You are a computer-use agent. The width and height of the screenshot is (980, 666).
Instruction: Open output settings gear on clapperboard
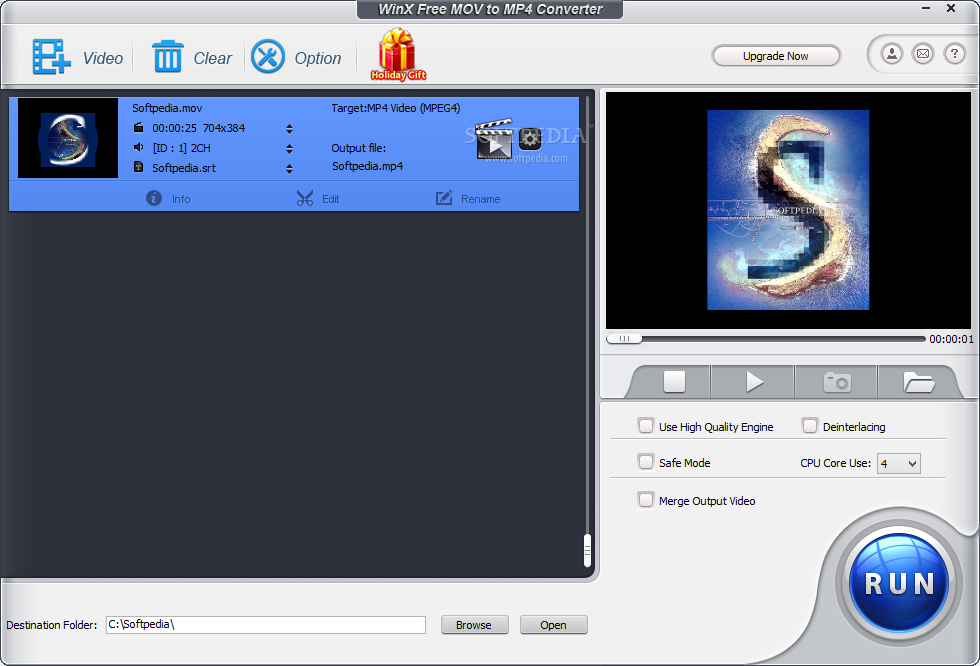tap(530, 138)
